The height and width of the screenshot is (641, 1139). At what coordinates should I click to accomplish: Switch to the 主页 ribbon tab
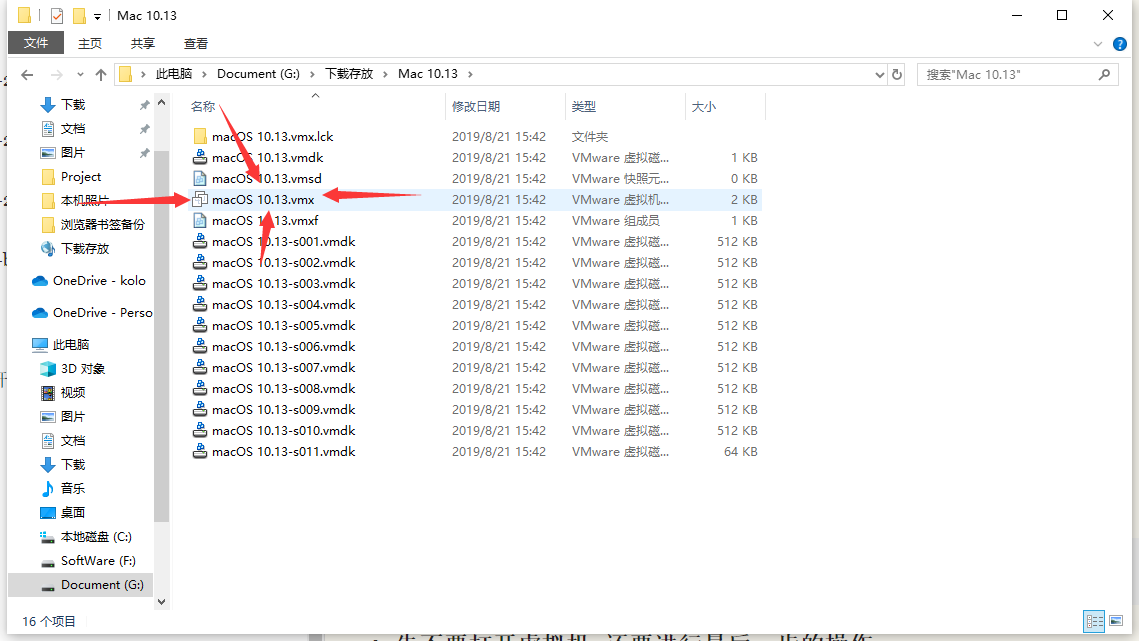pyautogui.click(x=90, y=44)
